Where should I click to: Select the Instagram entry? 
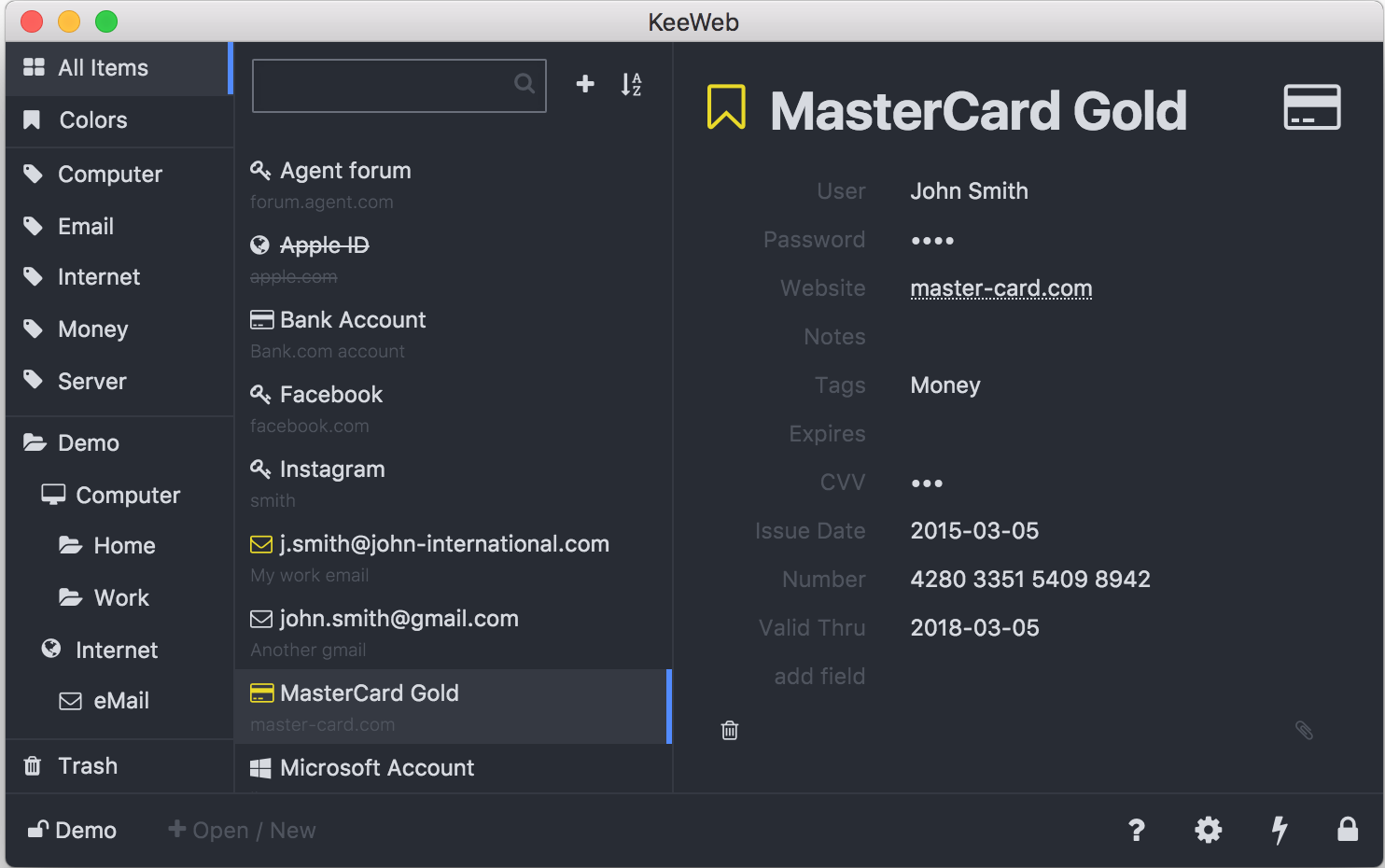(x=453, y=483)
